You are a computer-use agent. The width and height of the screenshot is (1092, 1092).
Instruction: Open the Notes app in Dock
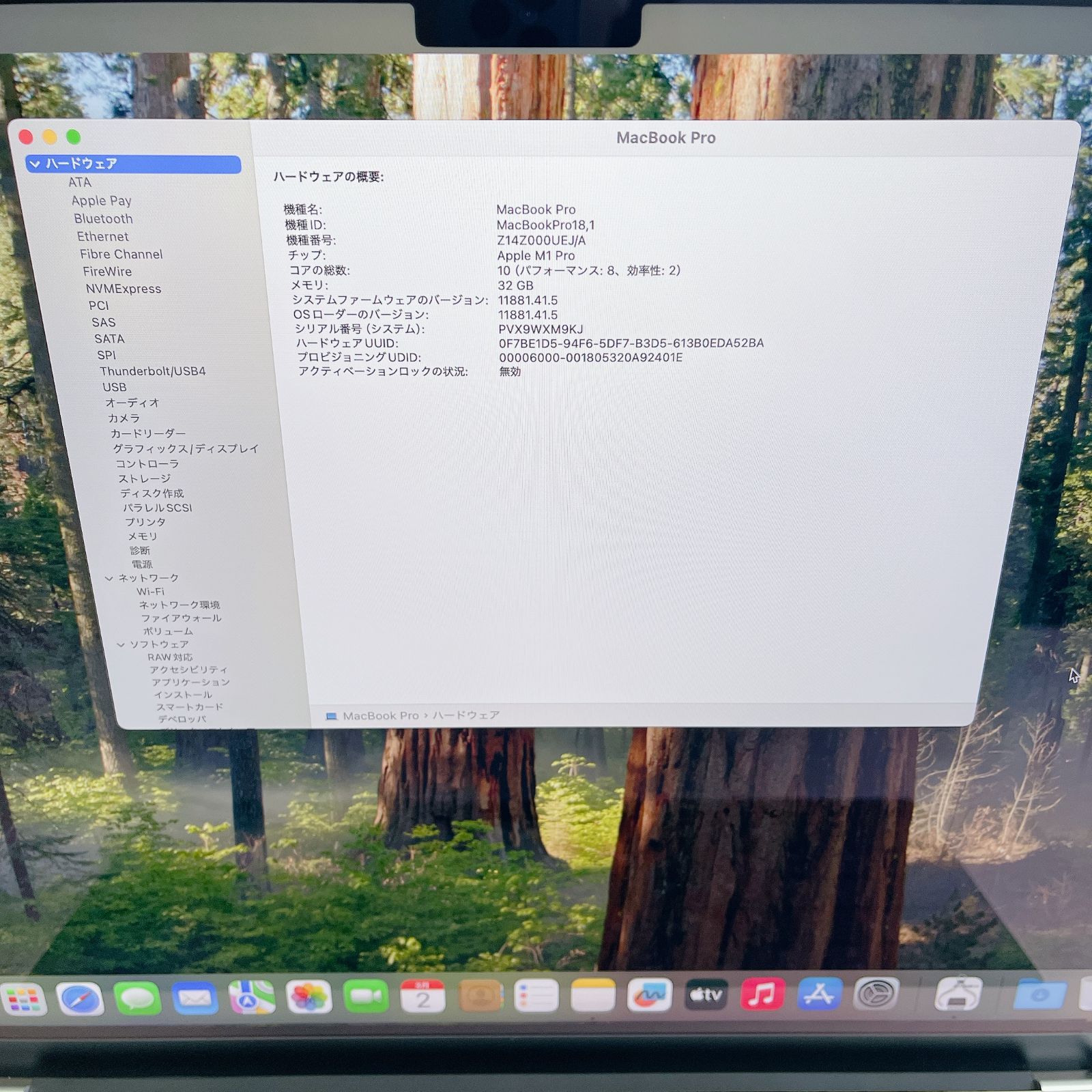[x=592, y=996]
